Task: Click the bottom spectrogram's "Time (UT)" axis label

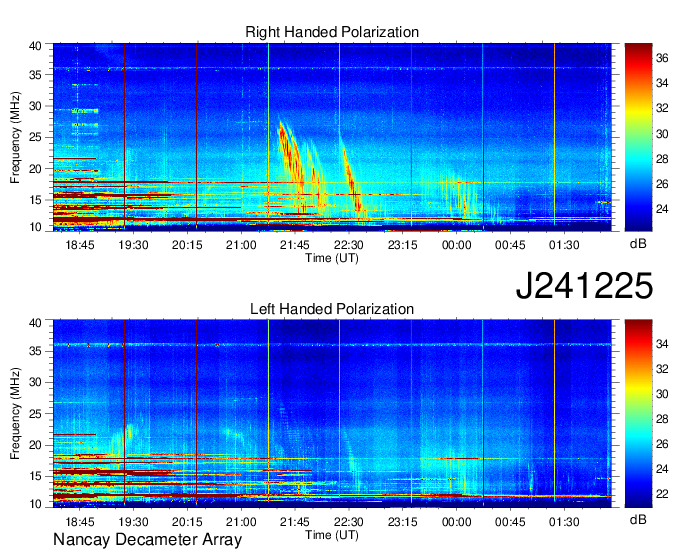Action: click(332, 535)
